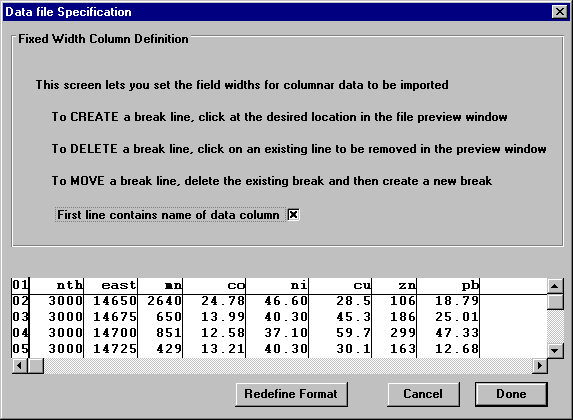The height and width of the screenshot is (420, 573).
Task: Click horizontal scroll right arrow
Action: coord(539,366)
